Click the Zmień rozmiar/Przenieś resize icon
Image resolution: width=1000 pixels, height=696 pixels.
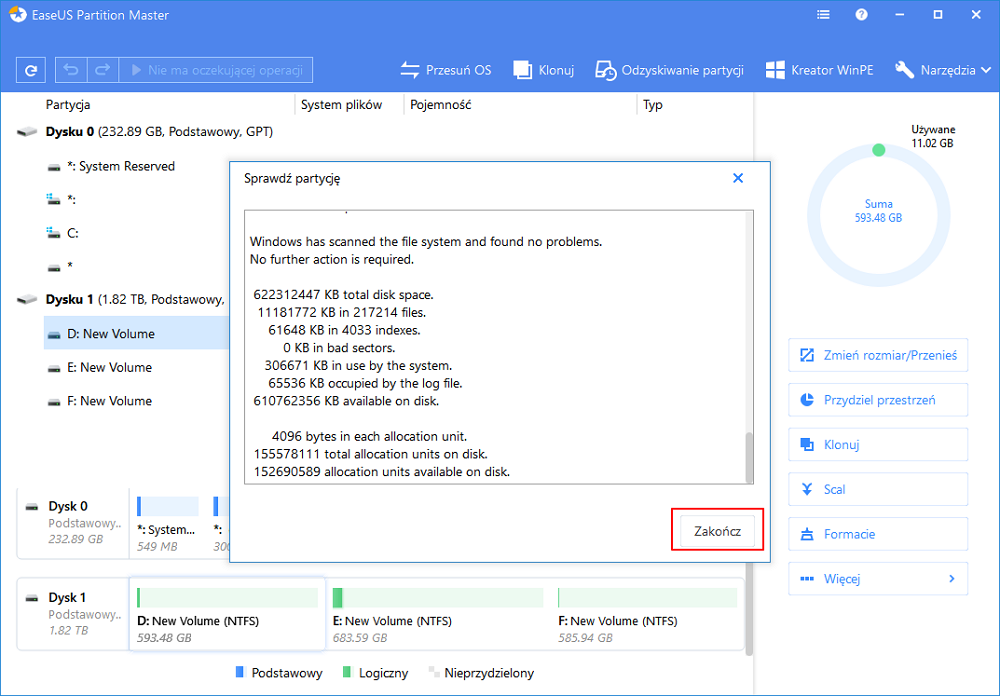click(x=807, y=355)
